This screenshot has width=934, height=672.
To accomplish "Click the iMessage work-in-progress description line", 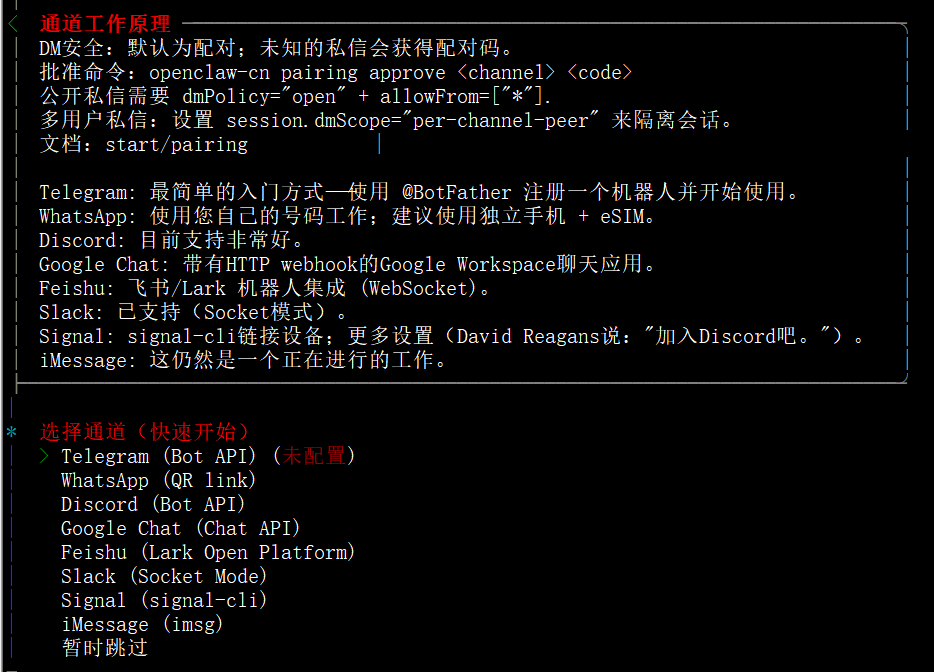I will (242, 360).
